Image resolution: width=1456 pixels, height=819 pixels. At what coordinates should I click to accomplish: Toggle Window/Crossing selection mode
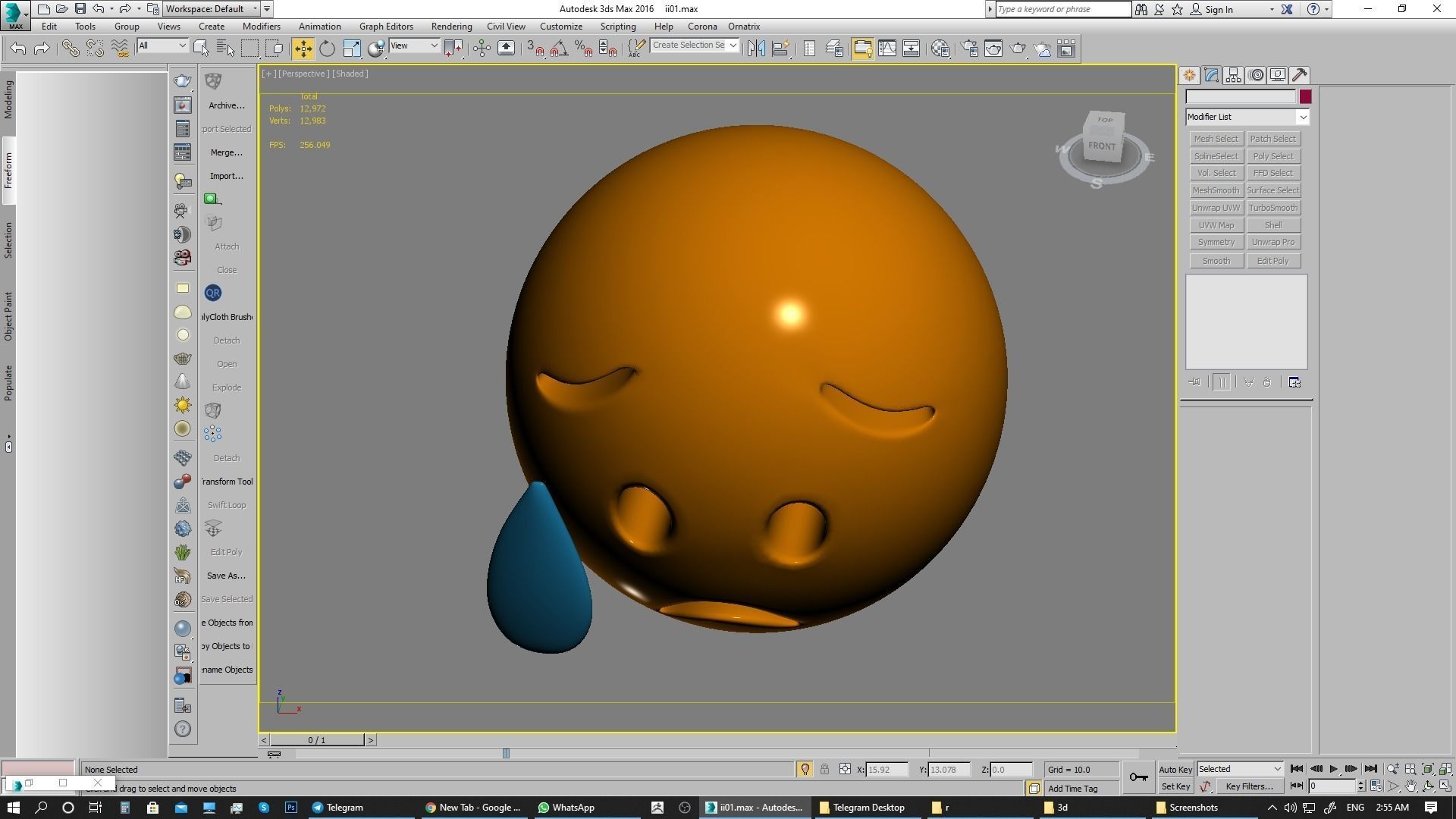275,49
